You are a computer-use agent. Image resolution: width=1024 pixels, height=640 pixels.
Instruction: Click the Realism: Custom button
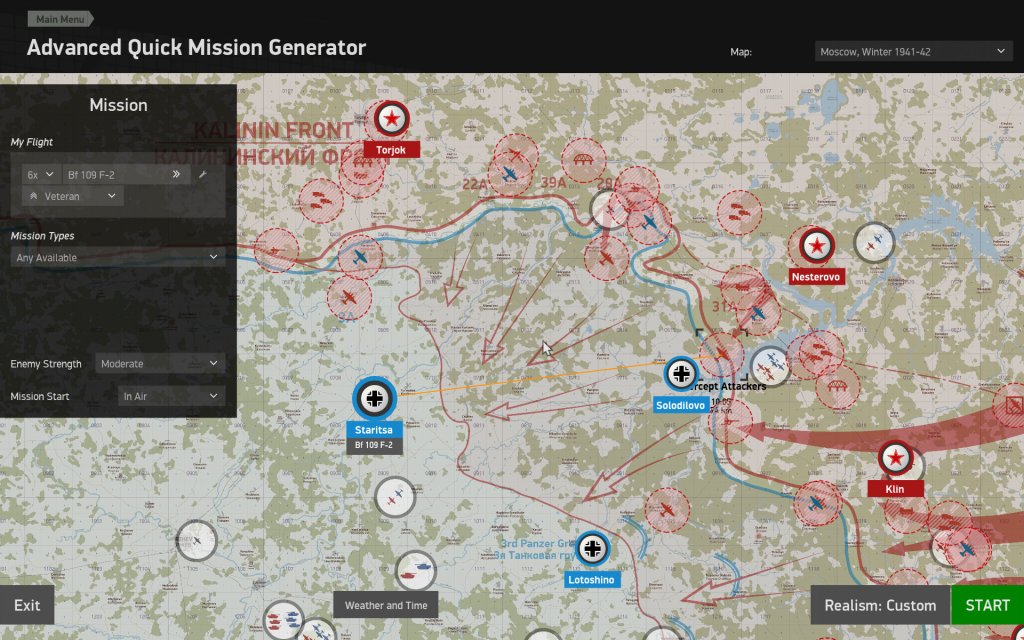click(x=880, y=605)
